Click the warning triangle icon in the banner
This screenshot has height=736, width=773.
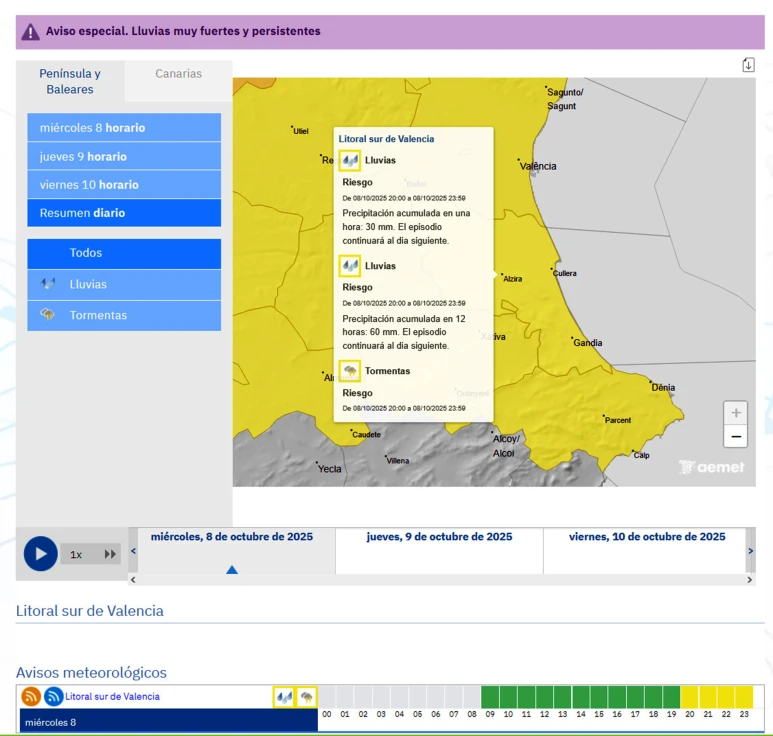coord(31,31)
